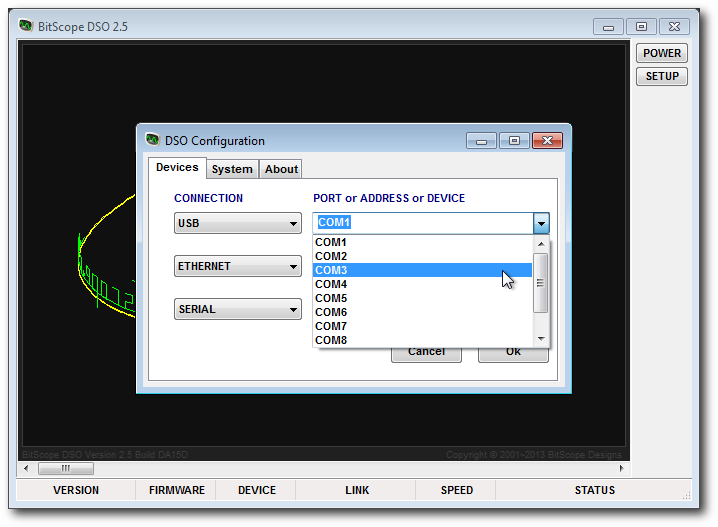This screenshot has height=527, width=718.
Task: Expand the ETHERNET connection dropdown
Action: 238,266
